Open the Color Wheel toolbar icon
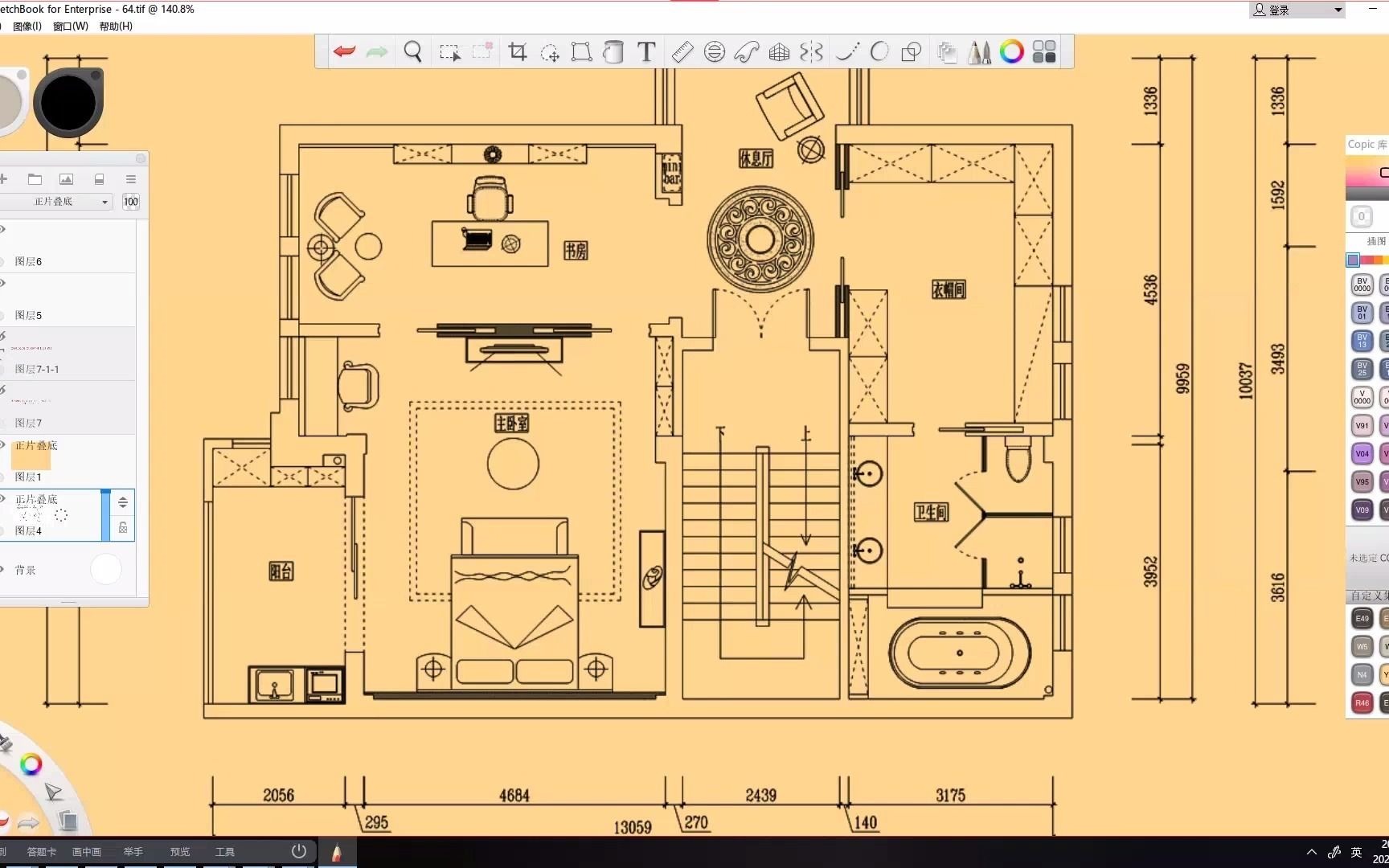This screenshot has width=1389, height=868. [x=1012, y=52]
